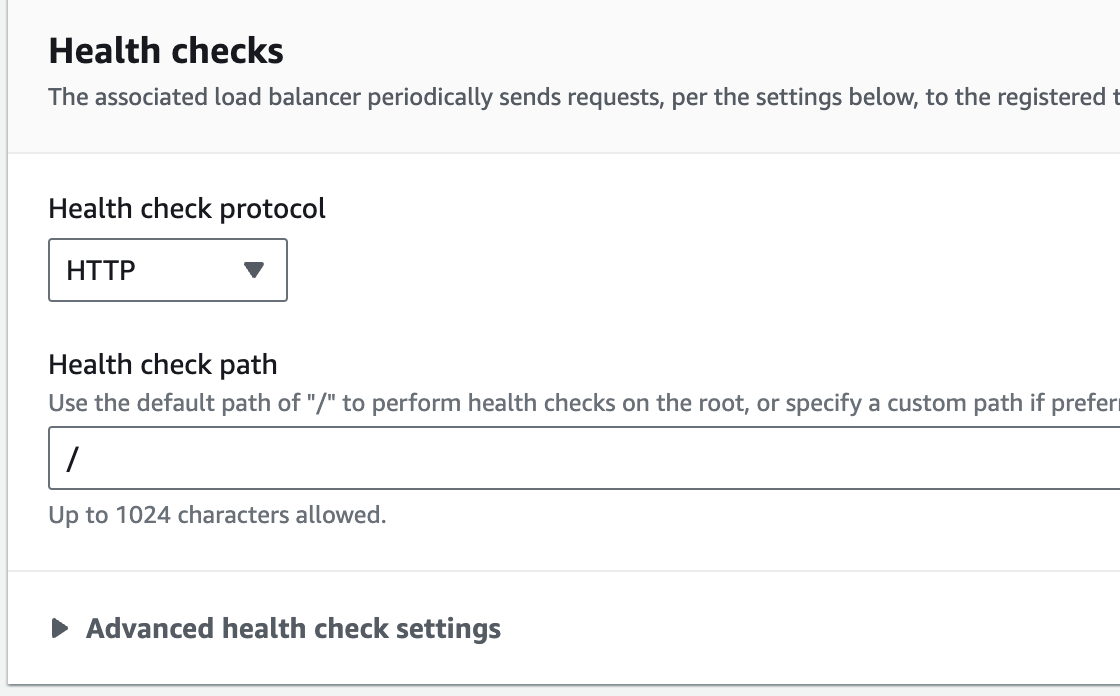
Task: Click the quoted "/" in the path hint
Action: tap(320, 404)
